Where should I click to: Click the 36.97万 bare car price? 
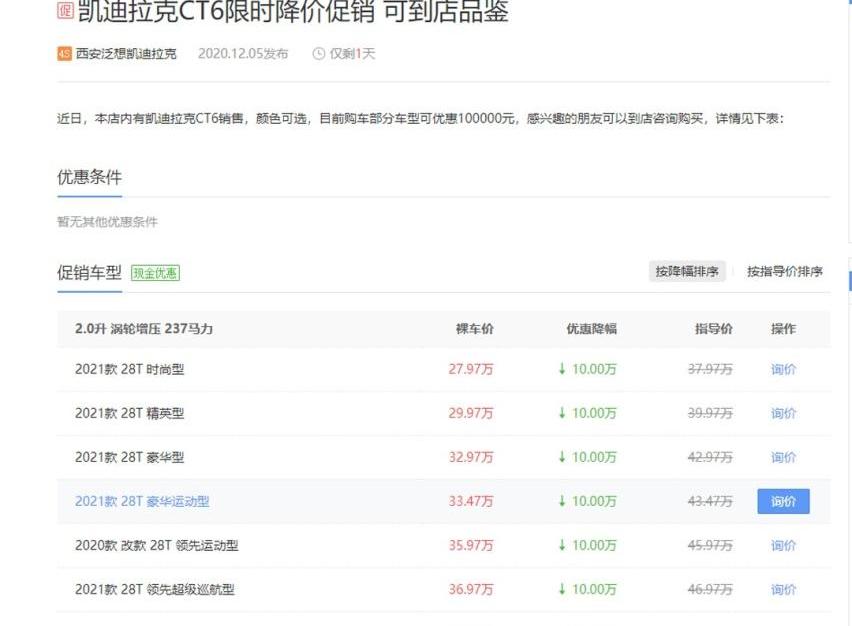[x=471, y=590]
